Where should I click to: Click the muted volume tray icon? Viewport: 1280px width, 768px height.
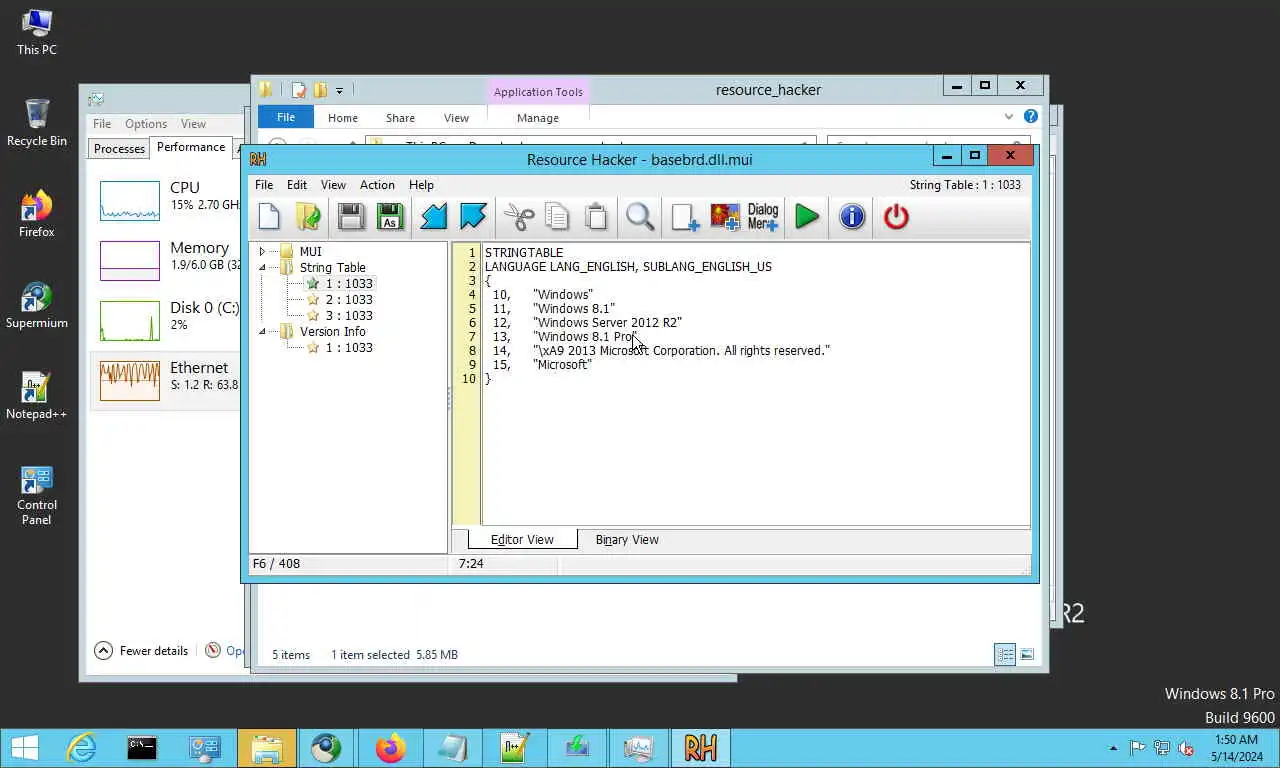tap(1186, 748)
